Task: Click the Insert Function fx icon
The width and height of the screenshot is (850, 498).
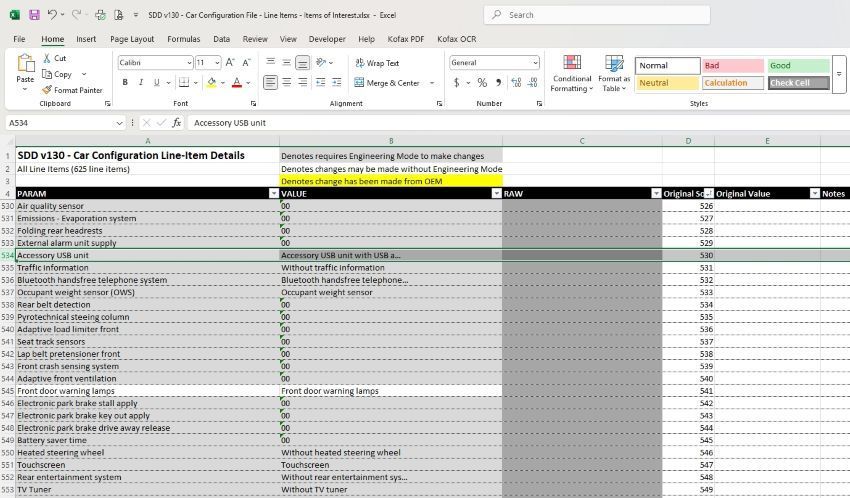Action: 177,123
